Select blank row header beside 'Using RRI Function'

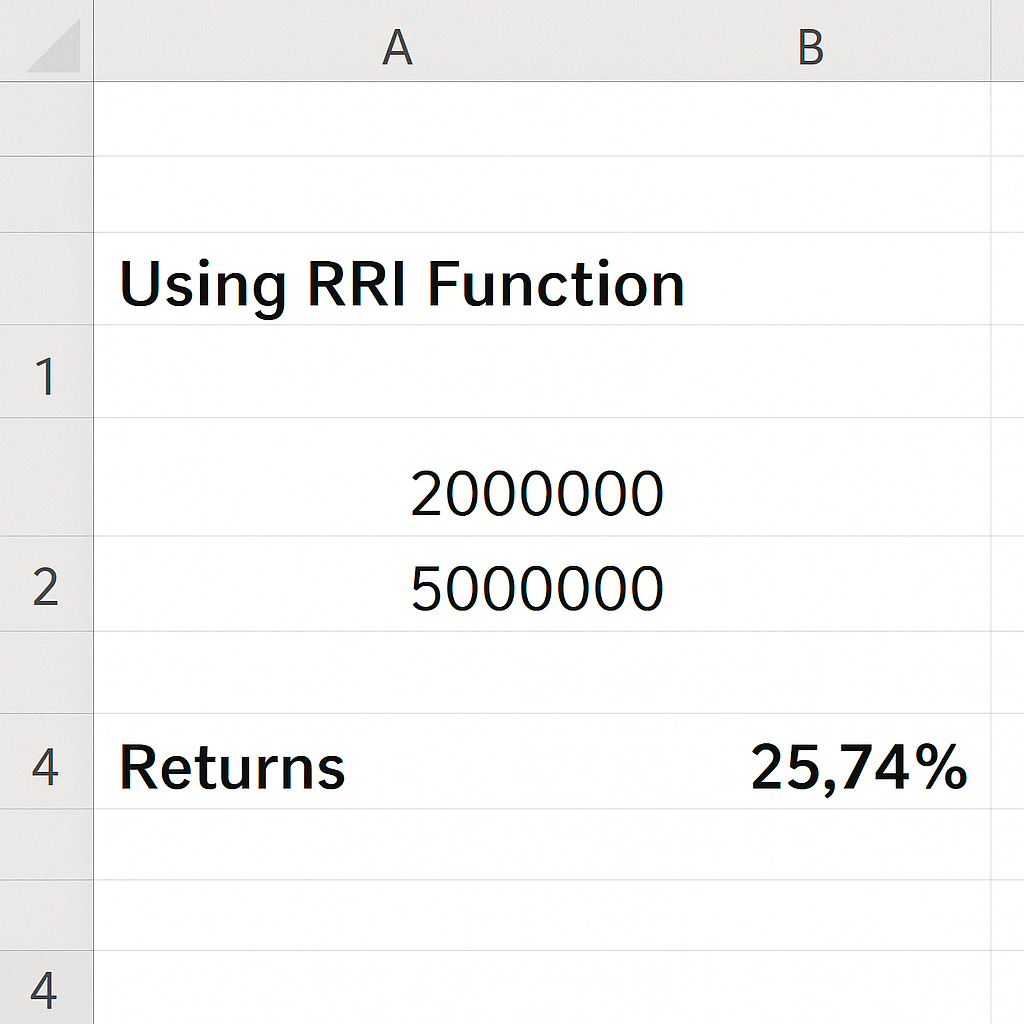46,279
